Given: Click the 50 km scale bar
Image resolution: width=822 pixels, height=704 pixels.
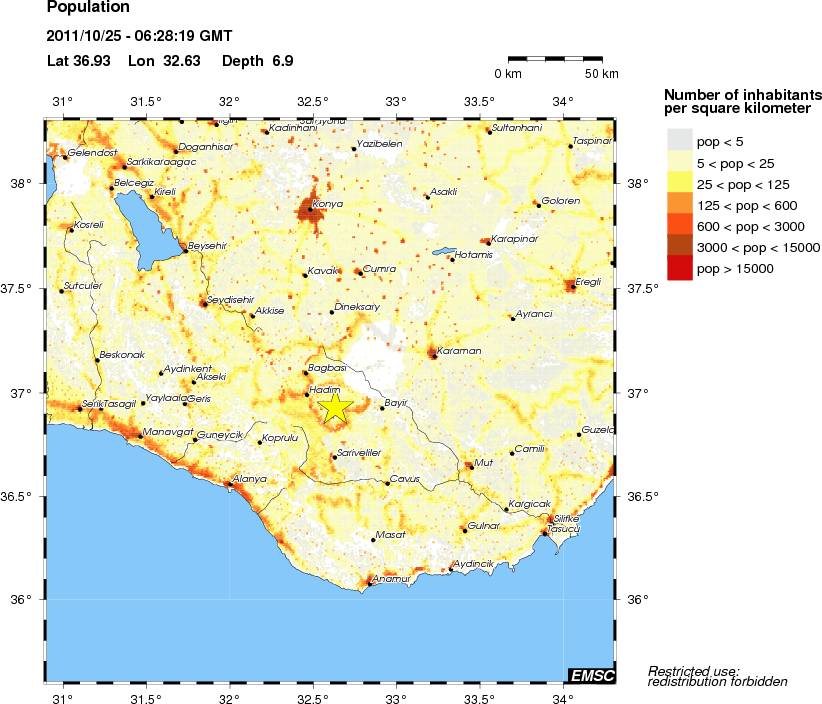Looking at the screenshot, I should tap(555, 60).
